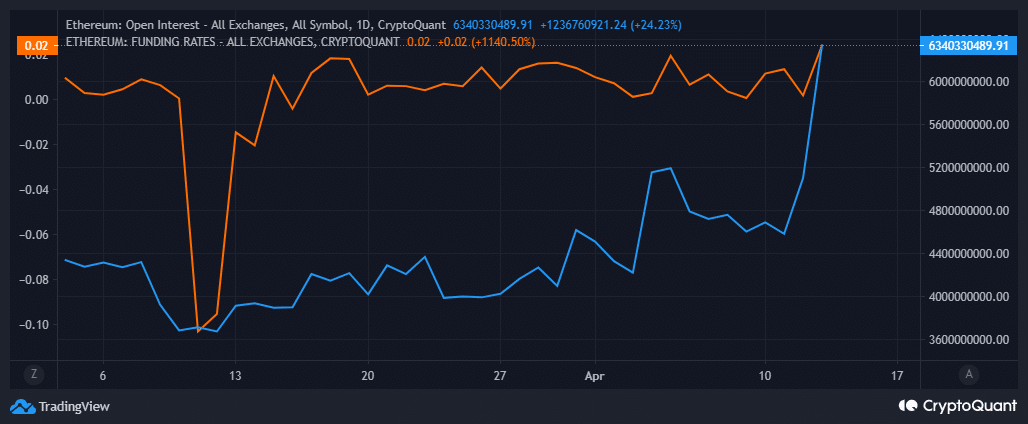1028x424 pixels.
Task: Click the CryptoQuant circular logo icon
Action: (x=907, y=406)
